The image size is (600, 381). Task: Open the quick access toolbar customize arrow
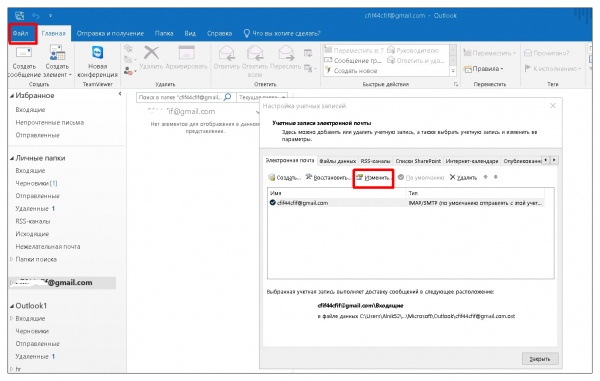[51, 16]
